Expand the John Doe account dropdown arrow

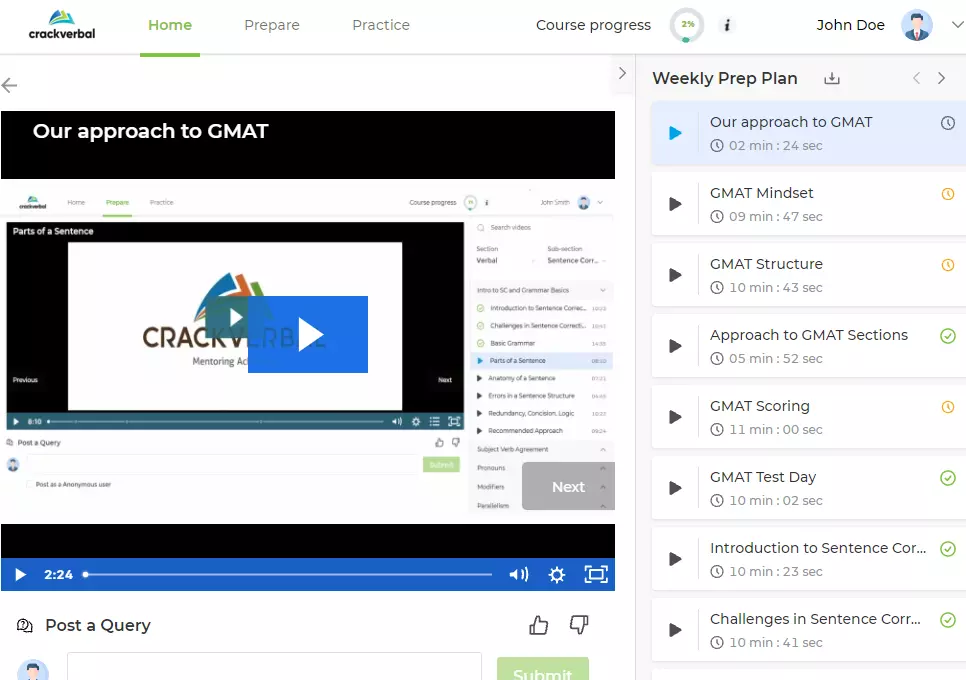click(x=957, y=25)
